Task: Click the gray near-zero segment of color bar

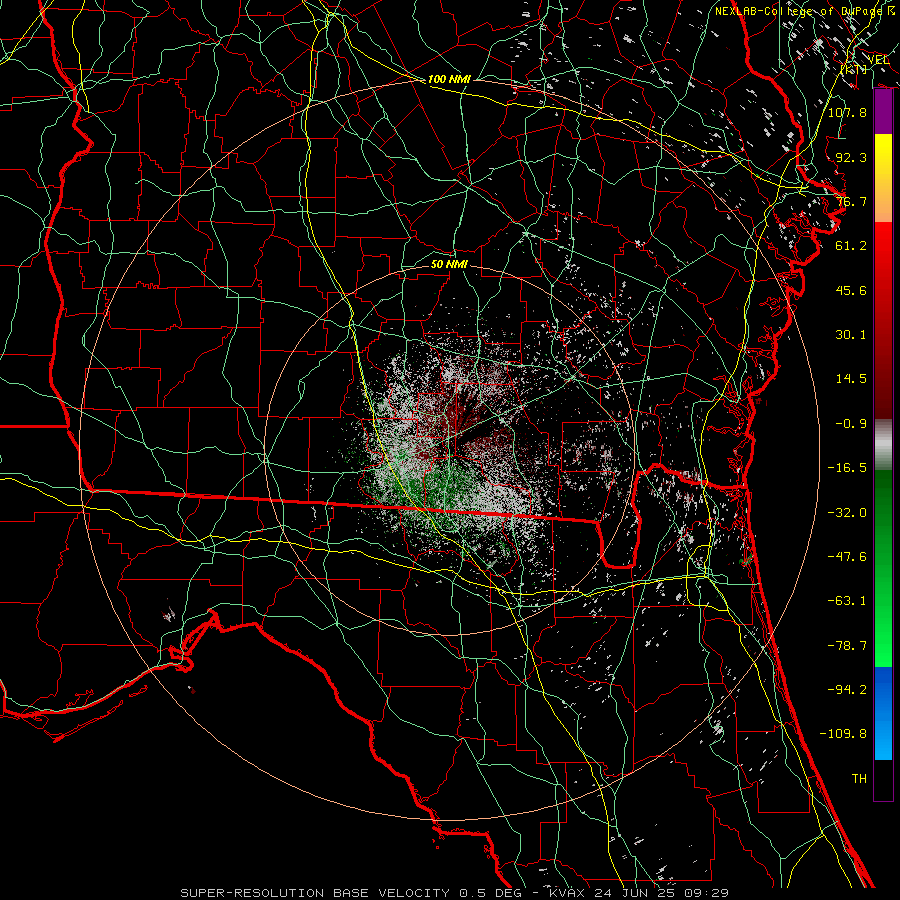Action: click(883, 445)
